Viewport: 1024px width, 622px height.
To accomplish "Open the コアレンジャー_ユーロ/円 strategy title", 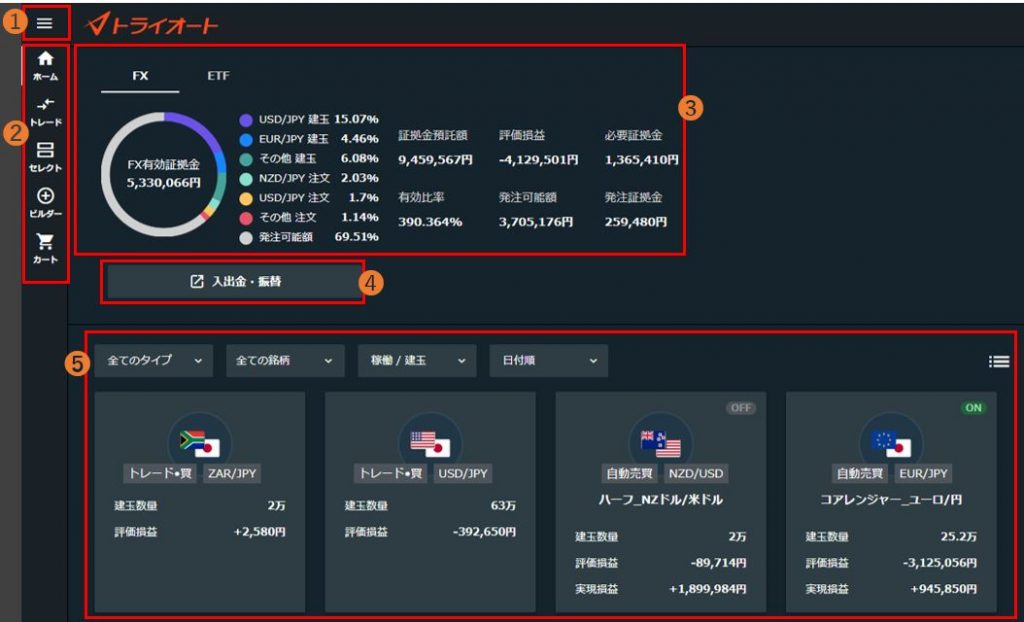I will click(x=891, y=500).
